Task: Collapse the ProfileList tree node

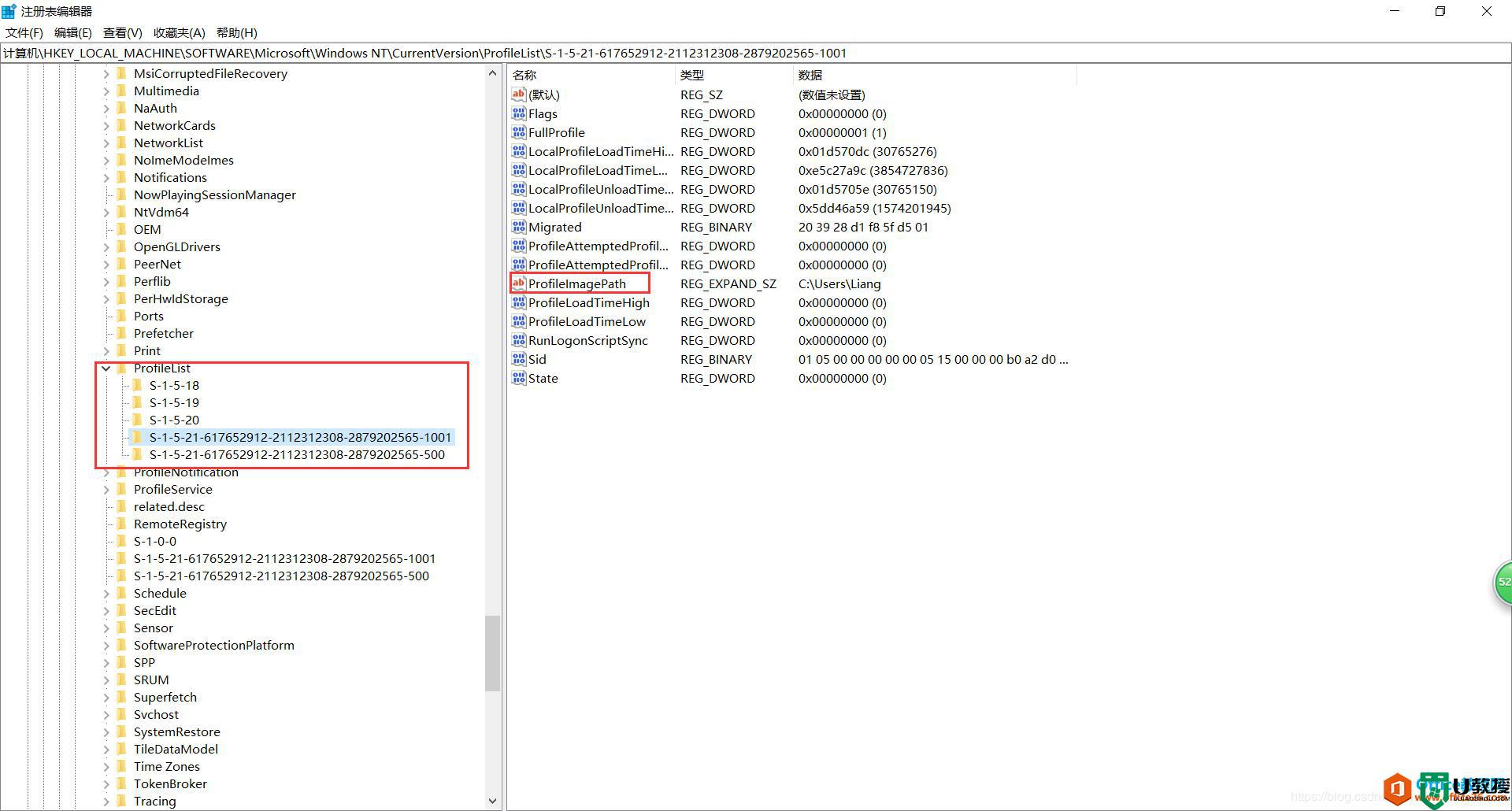Action: coord(106,368)
